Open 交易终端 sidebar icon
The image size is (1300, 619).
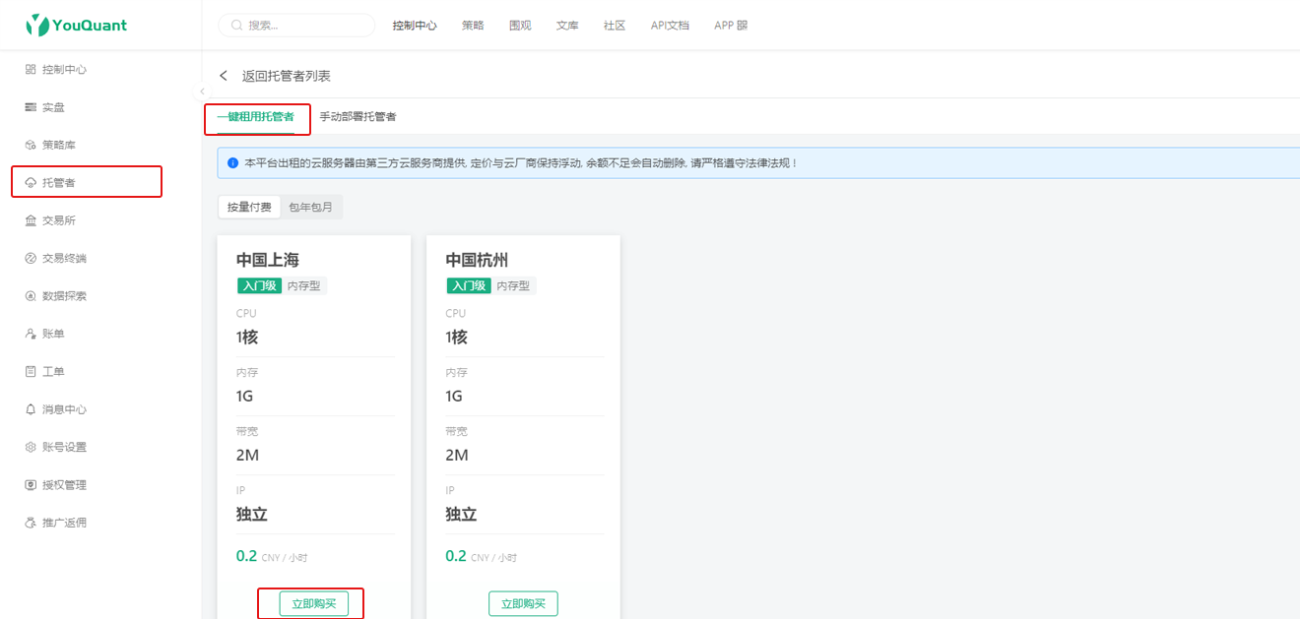point(30,258)
